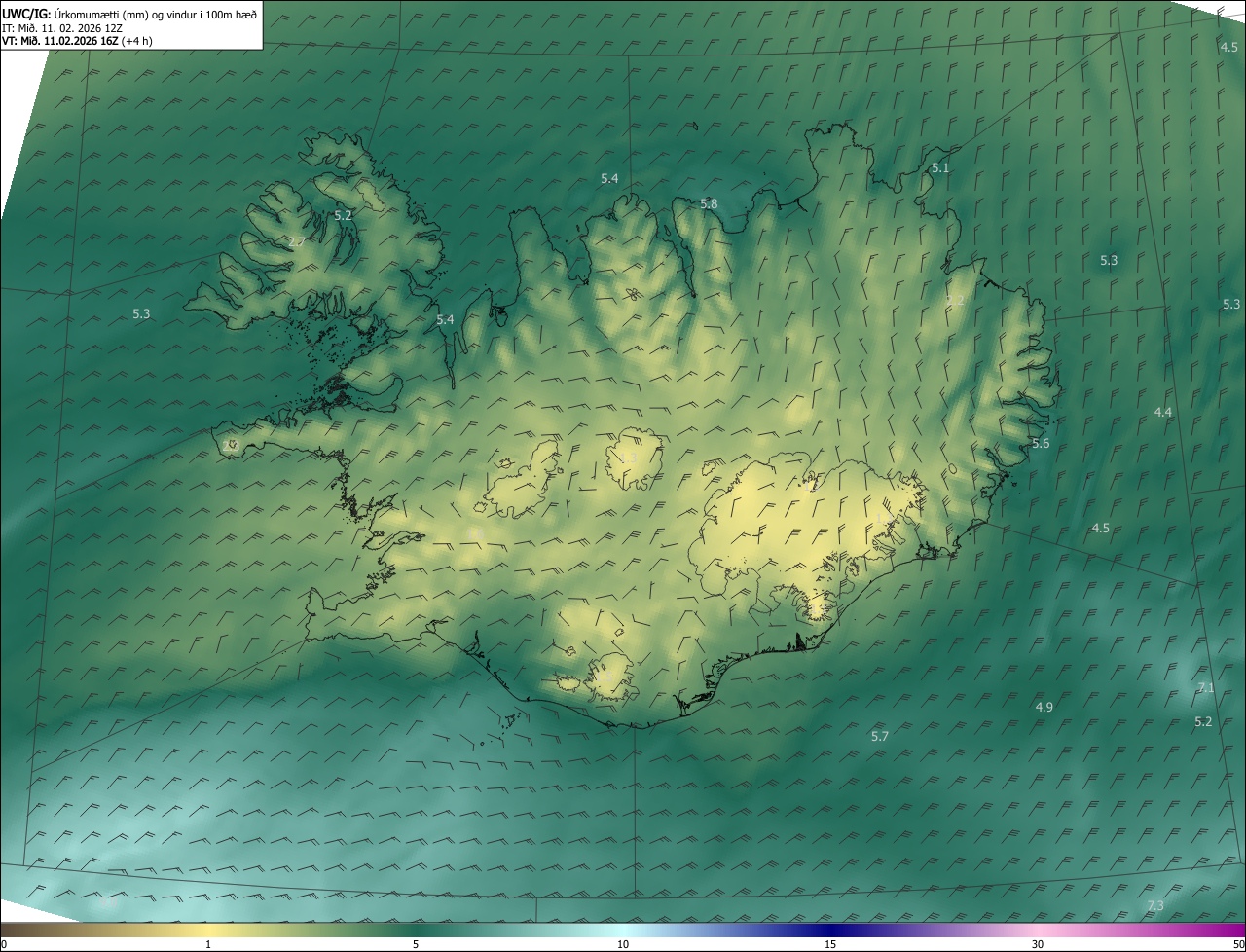Click the "4.9" value label southeast of Iceland
1246x952 pixels.
tap(1044, 707)
